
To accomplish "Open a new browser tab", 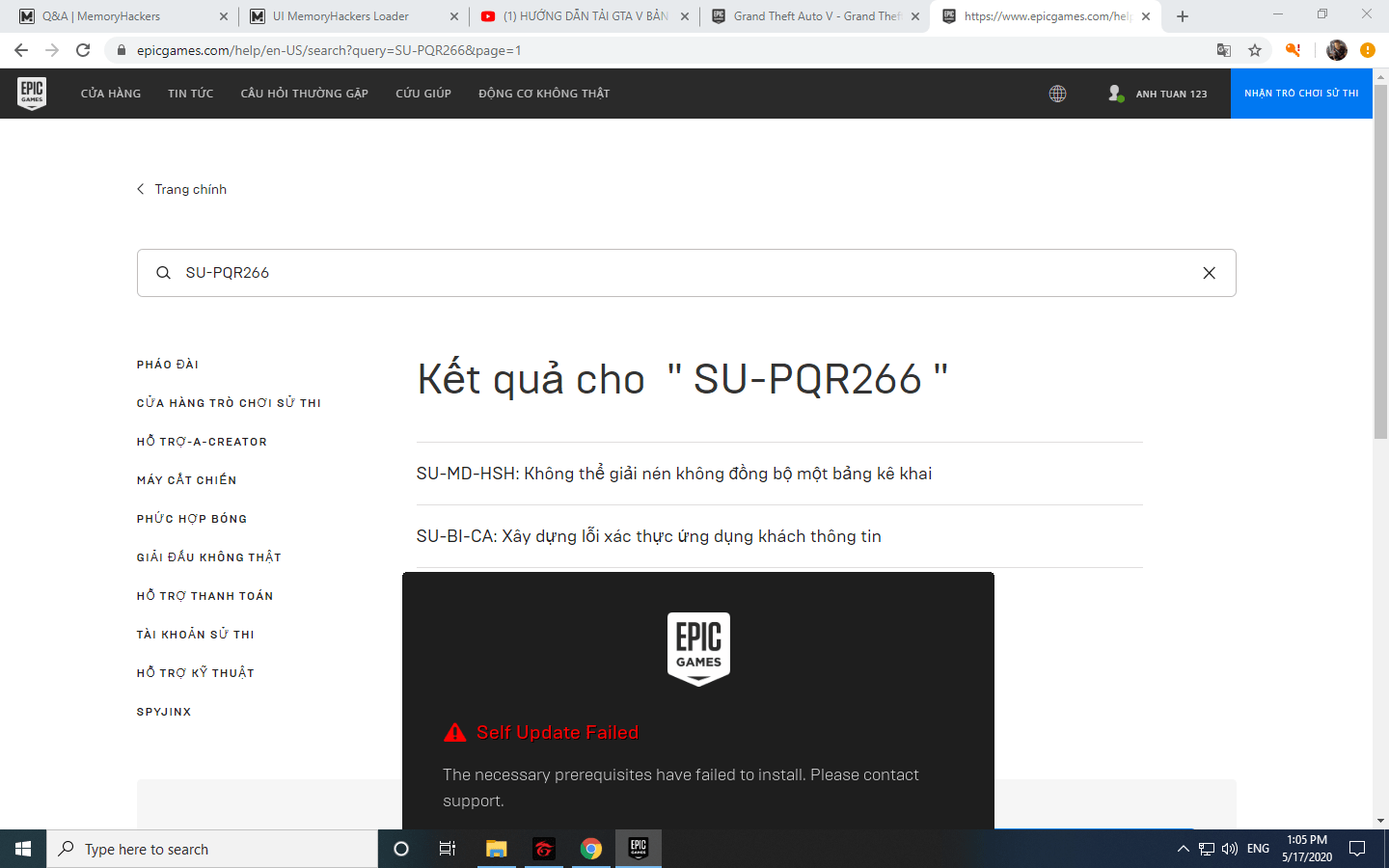I will pos(1183,16).
